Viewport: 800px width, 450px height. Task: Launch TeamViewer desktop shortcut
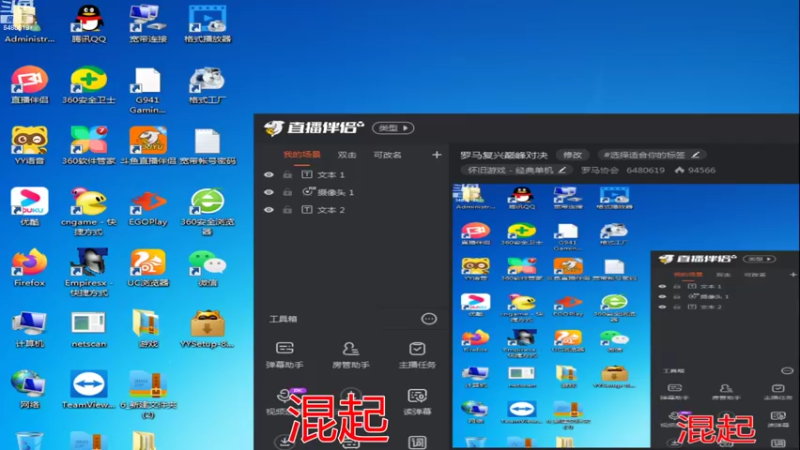point(89,389)
